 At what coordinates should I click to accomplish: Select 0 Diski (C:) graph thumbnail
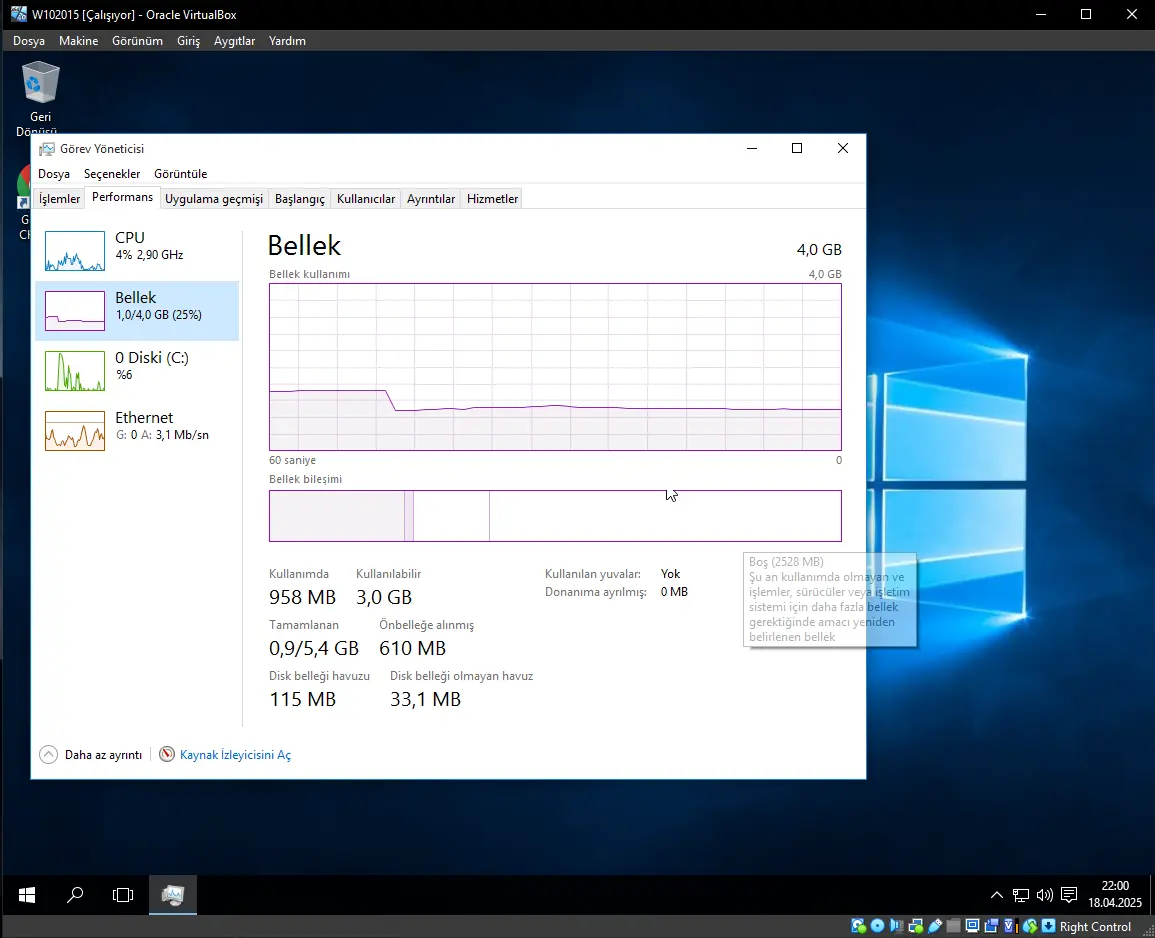click(74, 371)
